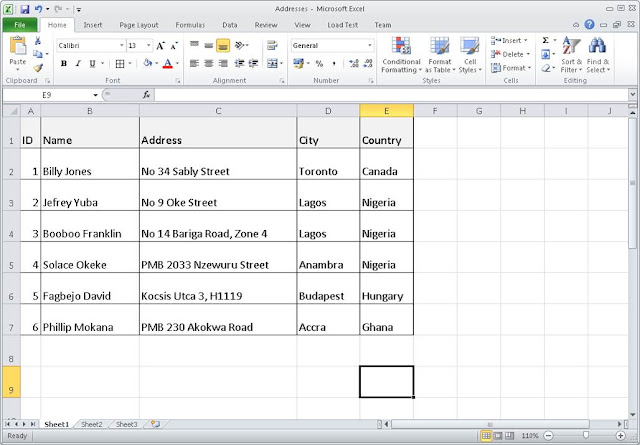The width and height of the screenshot is (640, 445).
Task: Decrease font size with Shrink Font icon
Action: point(174,45)
